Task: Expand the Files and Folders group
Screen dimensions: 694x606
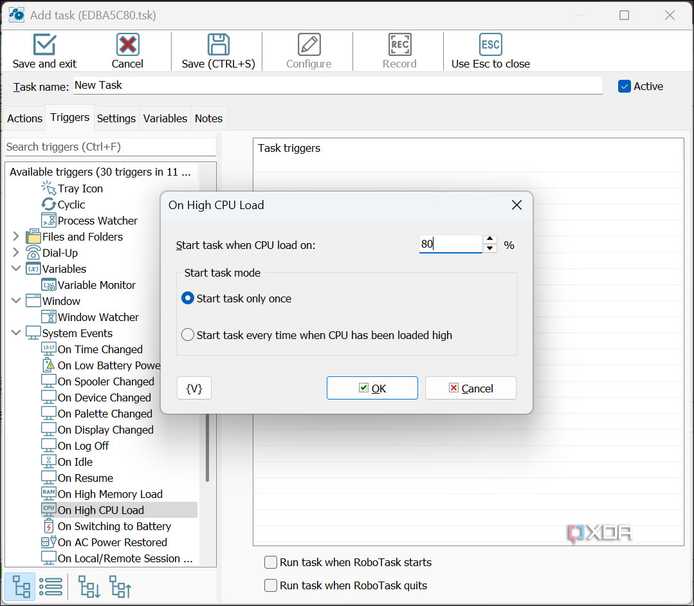Action: (x=16, y=236)
